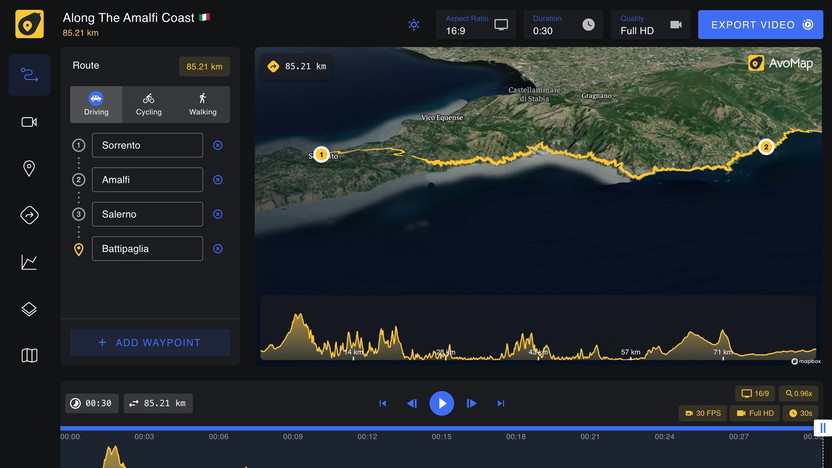The image size is (832, 468).
Task: Open the location pin panel in sidebar
Action: point(29,169)
